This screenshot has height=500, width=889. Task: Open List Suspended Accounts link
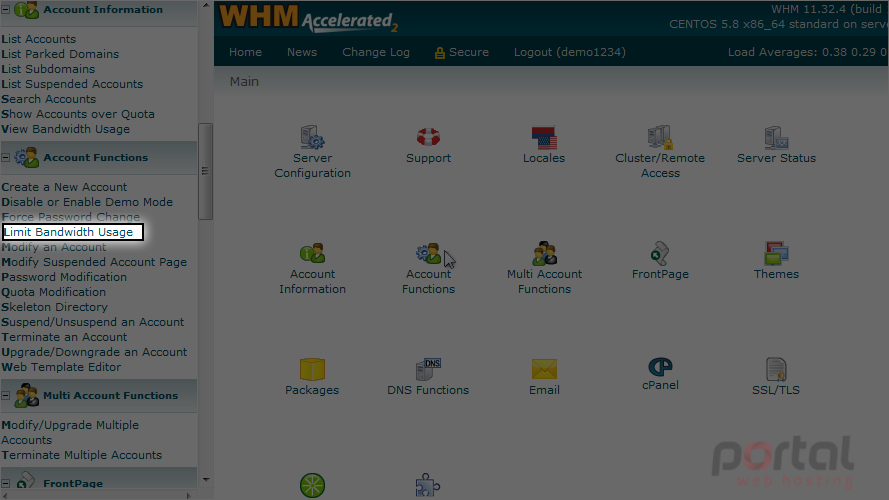click(x=72, y=84)
